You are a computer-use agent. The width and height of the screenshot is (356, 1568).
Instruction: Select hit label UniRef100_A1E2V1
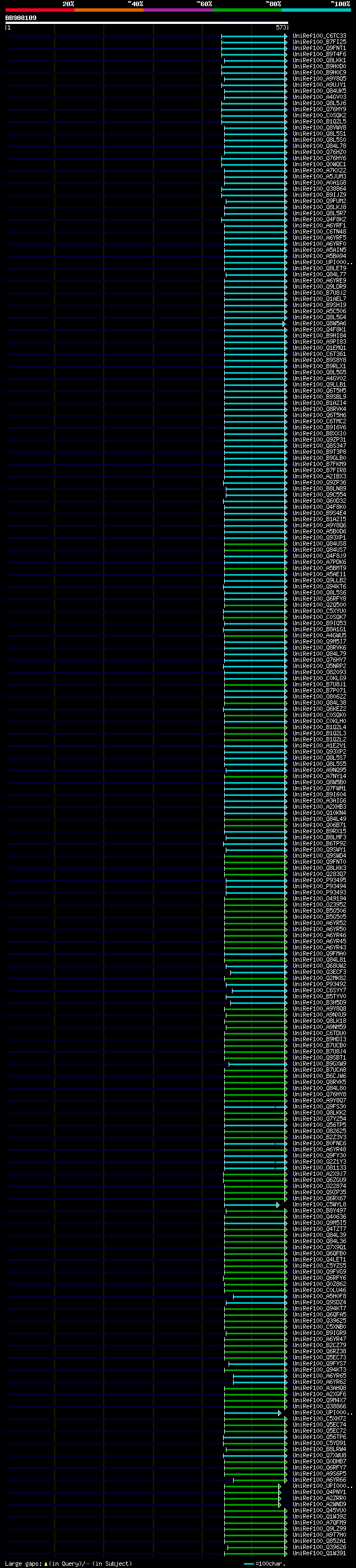click(x=319, y=745)
